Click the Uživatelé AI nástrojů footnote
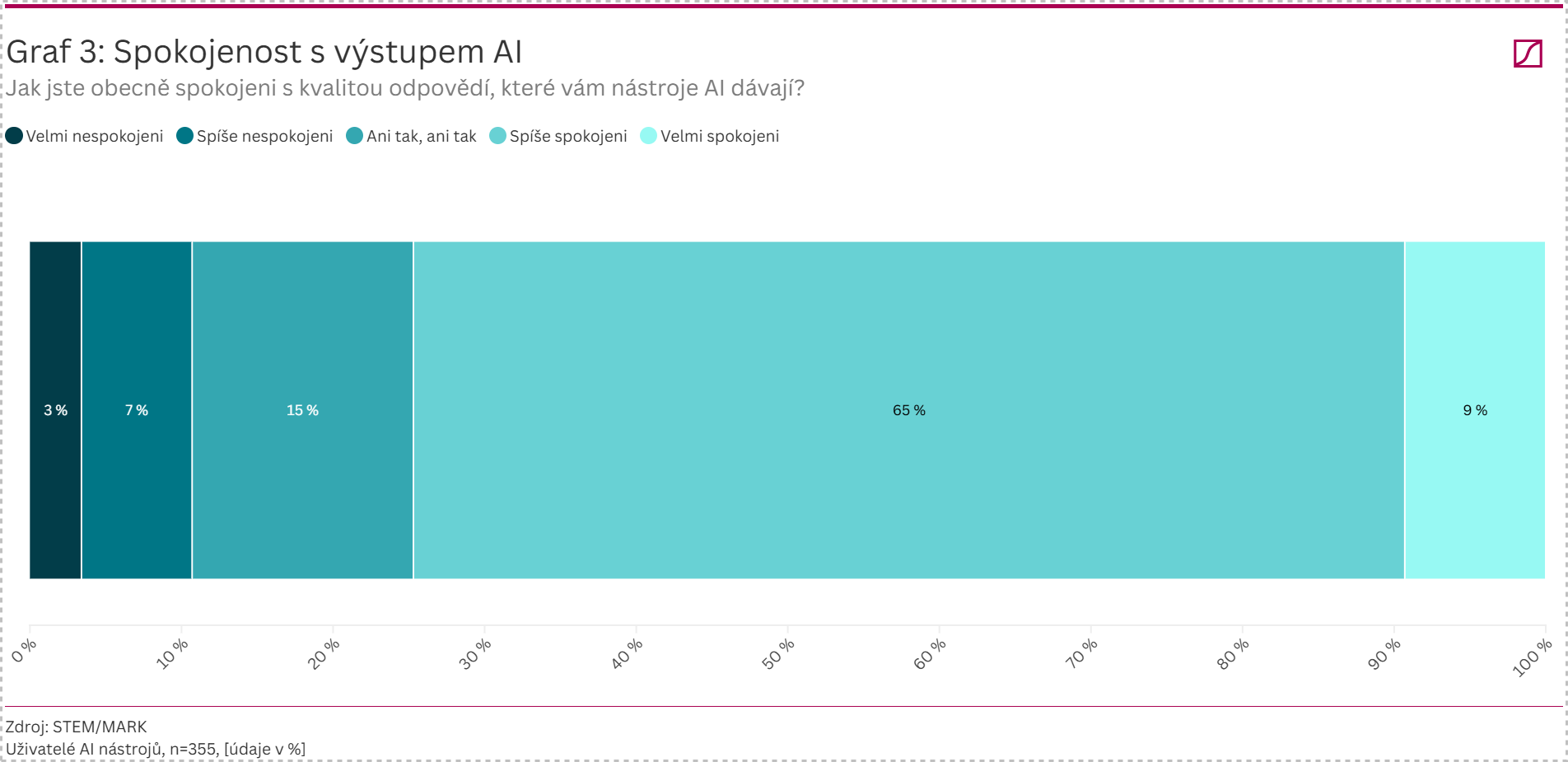This screenshot has width=1568, height=762. click(156, 749)
